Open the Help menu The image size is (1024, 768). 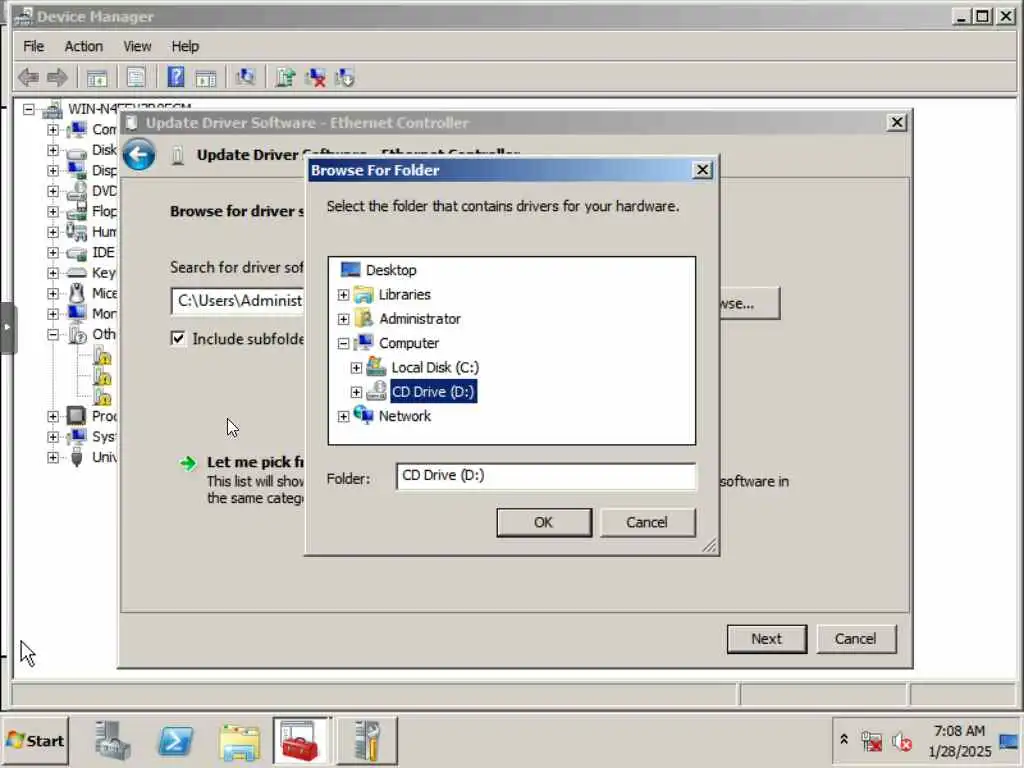point(185,46)
